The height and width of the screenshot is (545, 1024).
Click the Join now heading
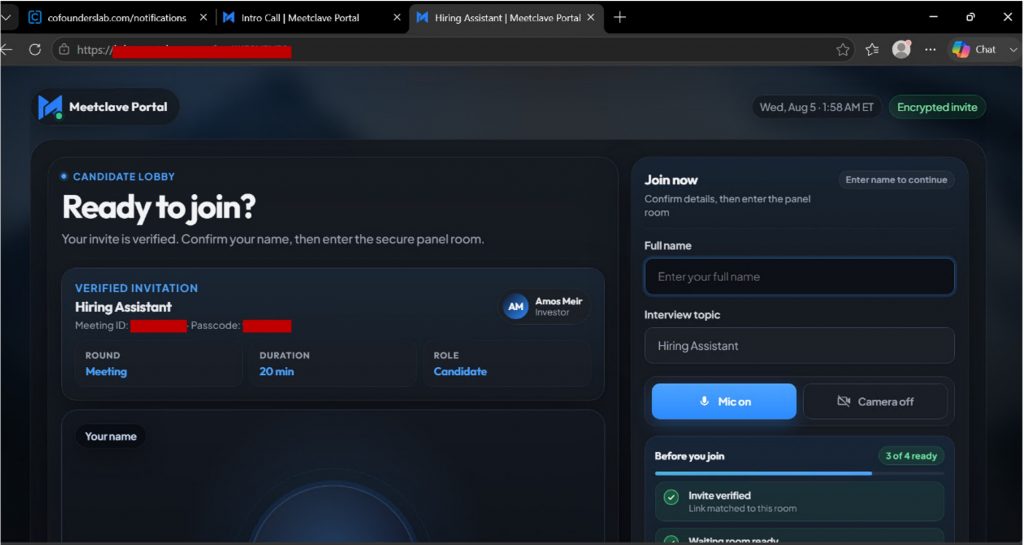coord(671,180)
